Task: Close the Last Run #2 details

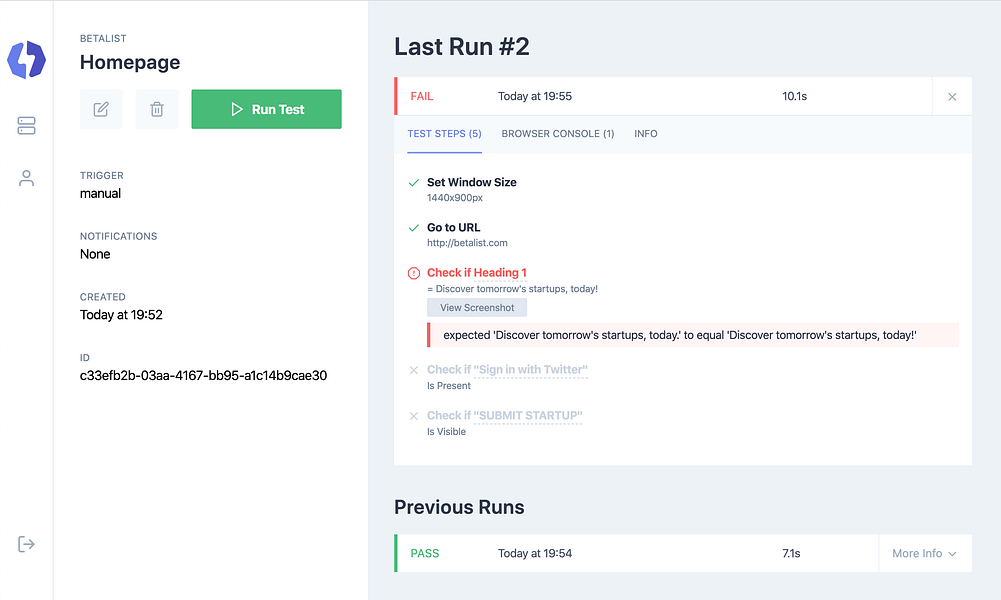Action: (952, 96)
